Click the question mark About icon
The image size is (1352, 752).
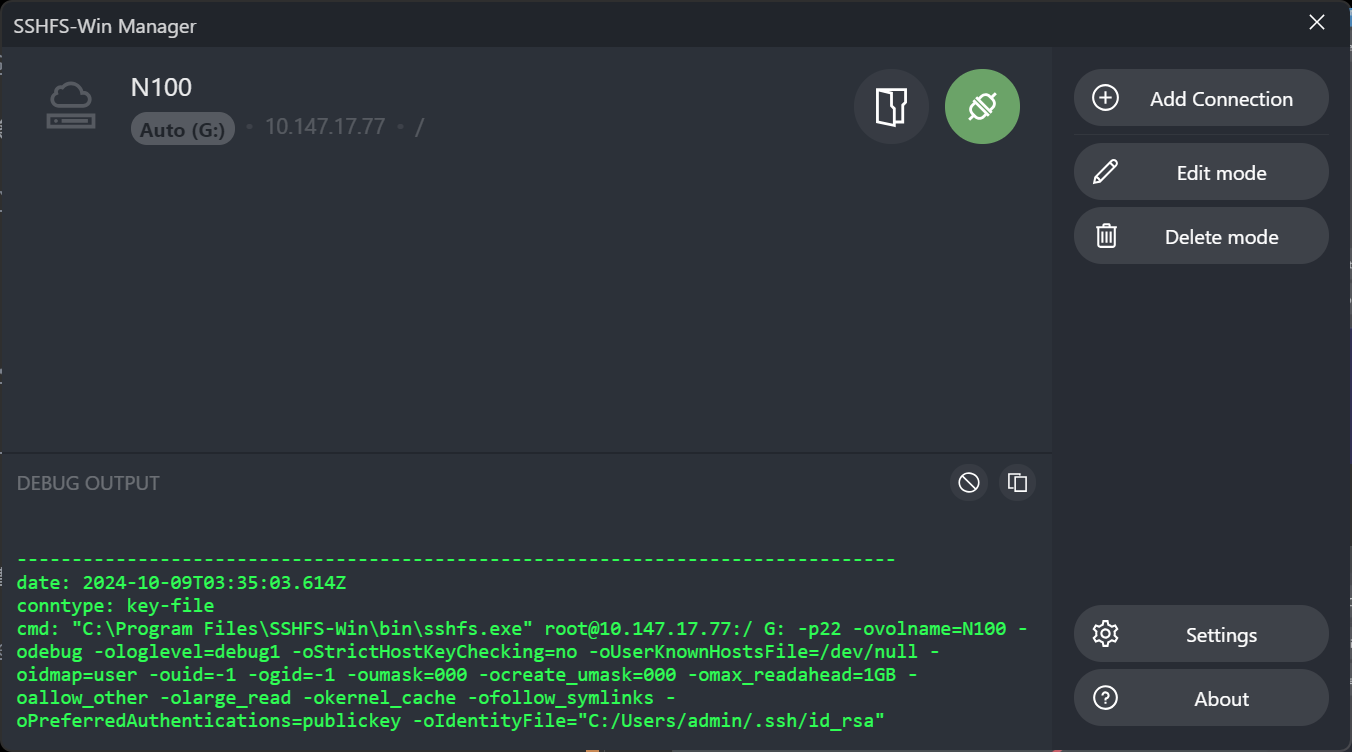coord(1105,698)
